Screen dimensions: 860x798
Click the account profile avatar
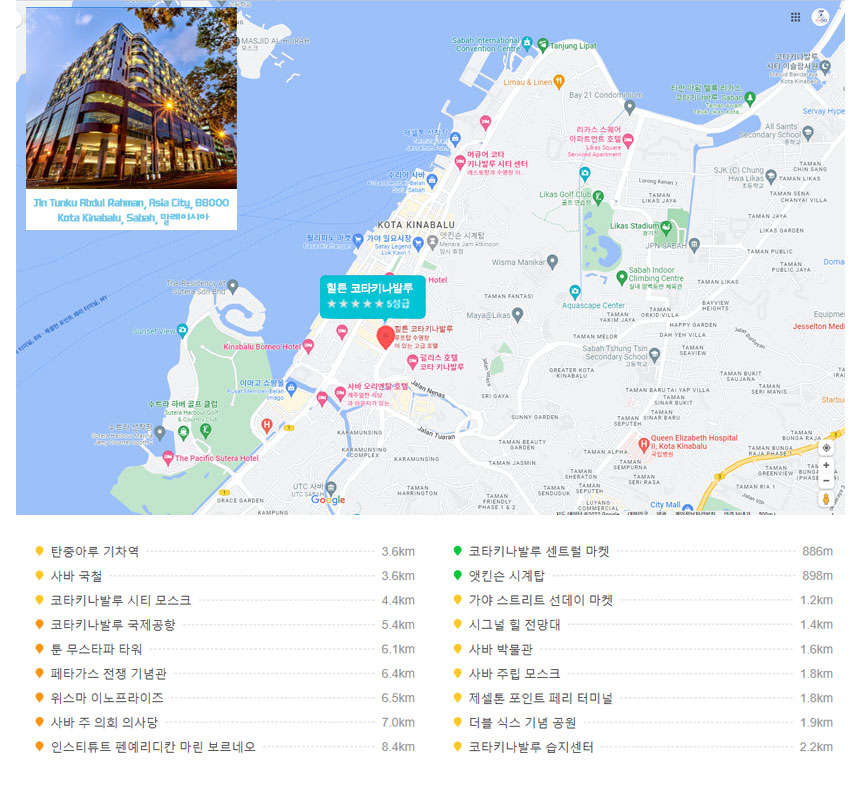tap(822, 17)
